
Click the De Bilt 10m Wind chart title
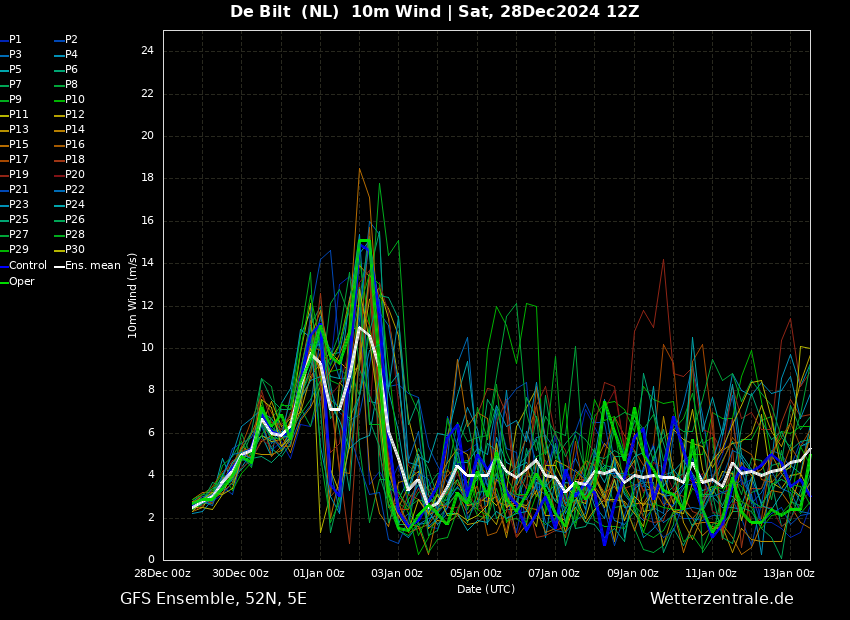point(434,12)
